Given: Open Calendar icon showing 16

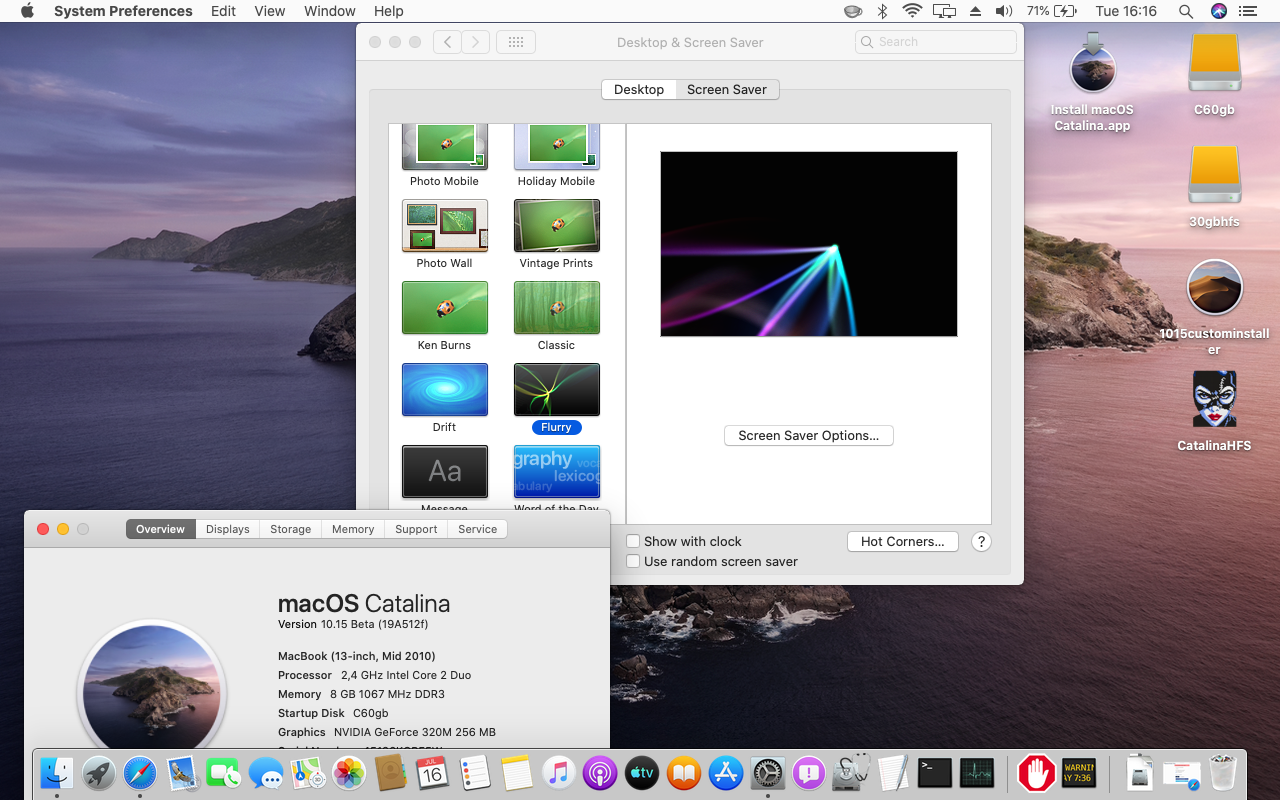Looking at the screenshot, I should click(432, 773).
